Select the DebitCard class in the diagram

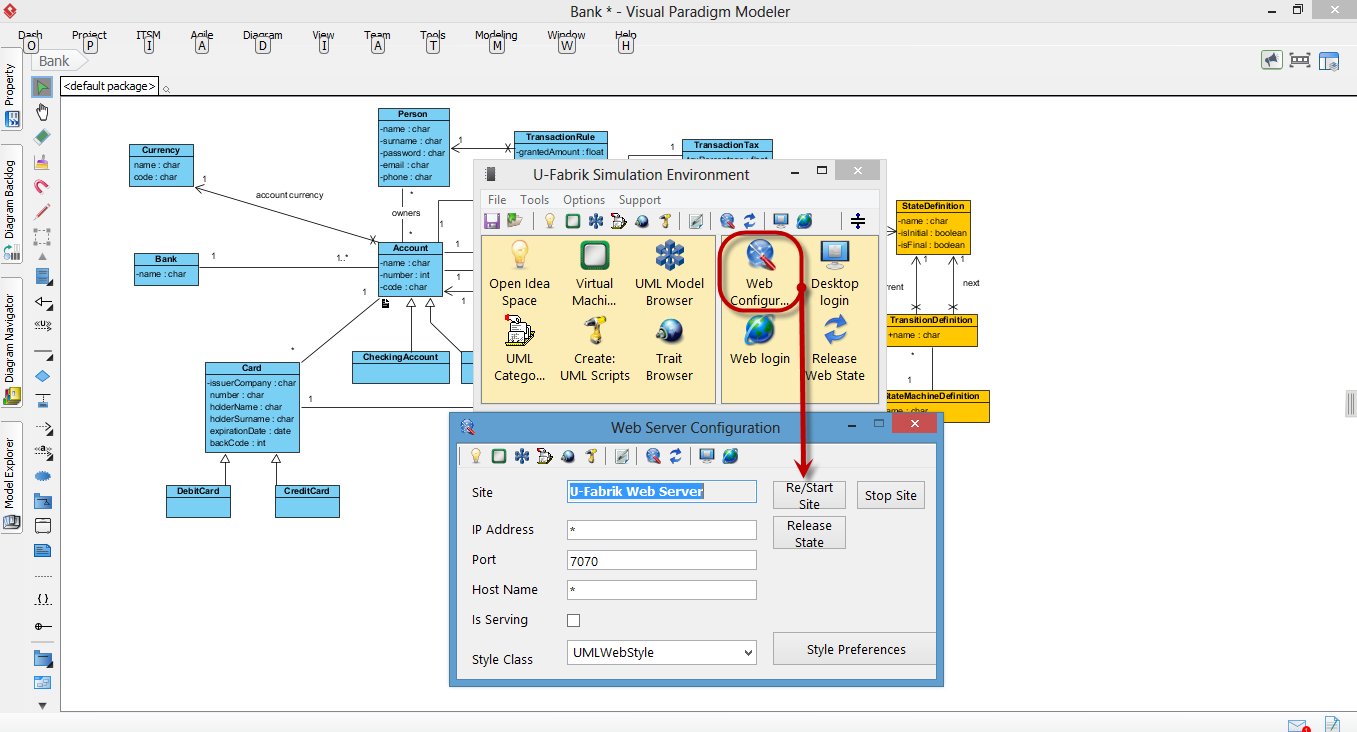[x=198, y=501]
